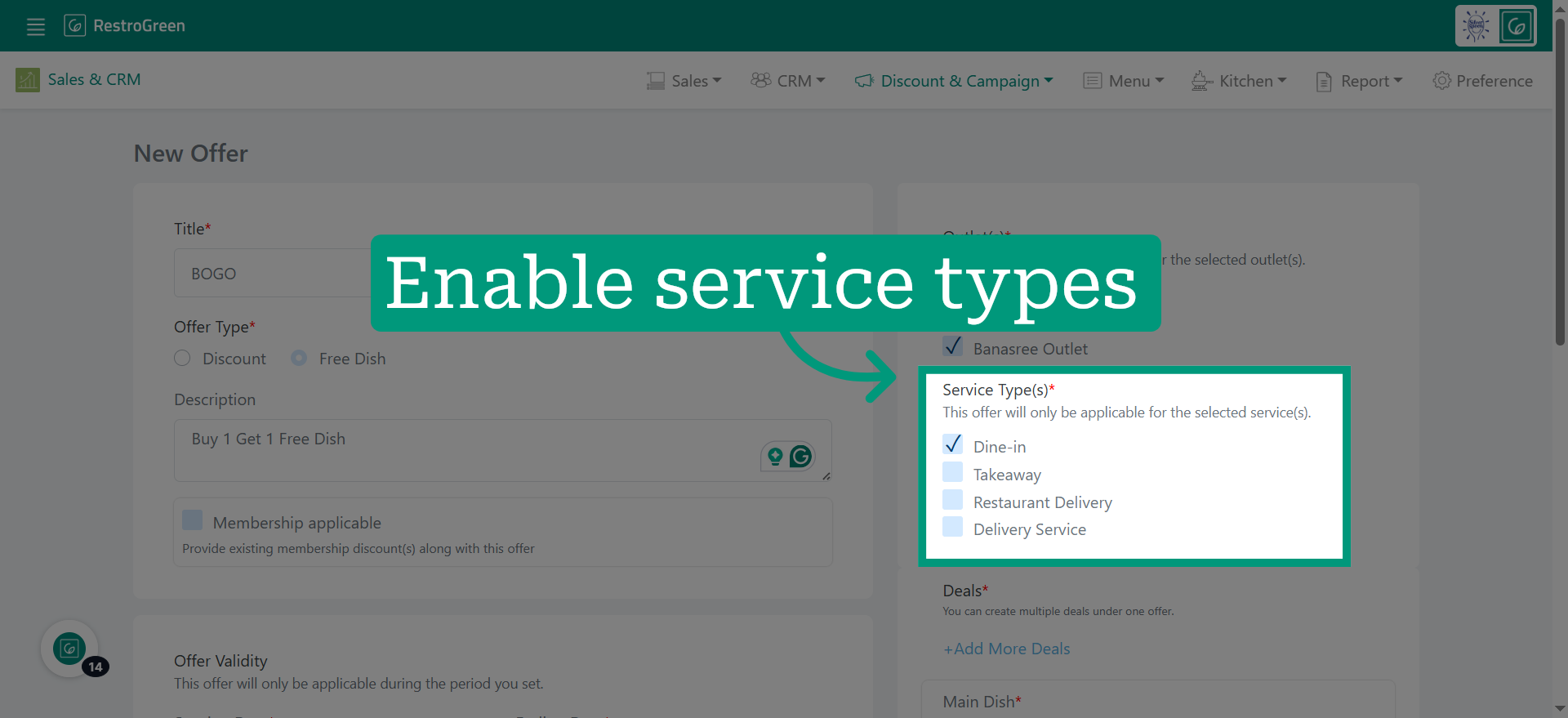This screenshot has height=718, width=1568.
Task: Click the Delivery Service label
Action: 1030,529
